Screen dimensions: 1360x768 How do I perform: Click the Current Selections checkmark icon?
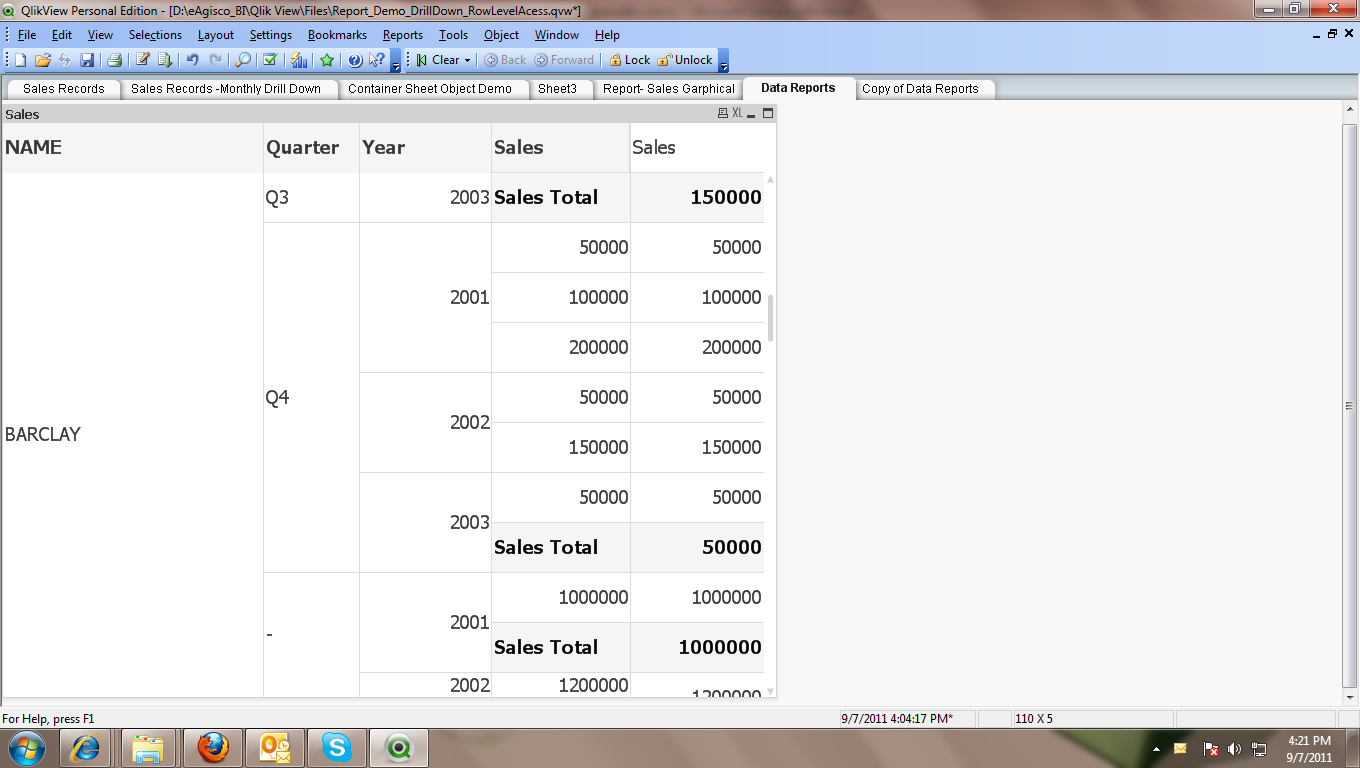tap(269, 60)
